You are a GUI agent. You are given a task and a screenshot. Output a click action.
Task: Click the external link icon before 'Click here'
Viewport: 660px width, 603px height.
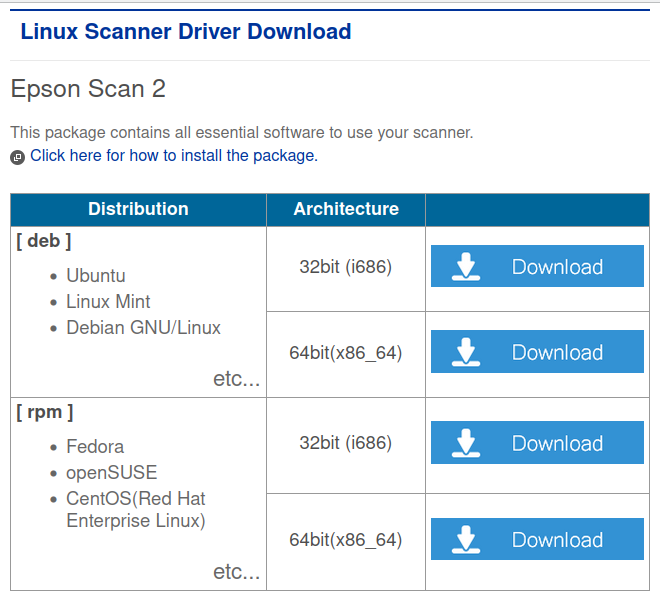(17, 157)
